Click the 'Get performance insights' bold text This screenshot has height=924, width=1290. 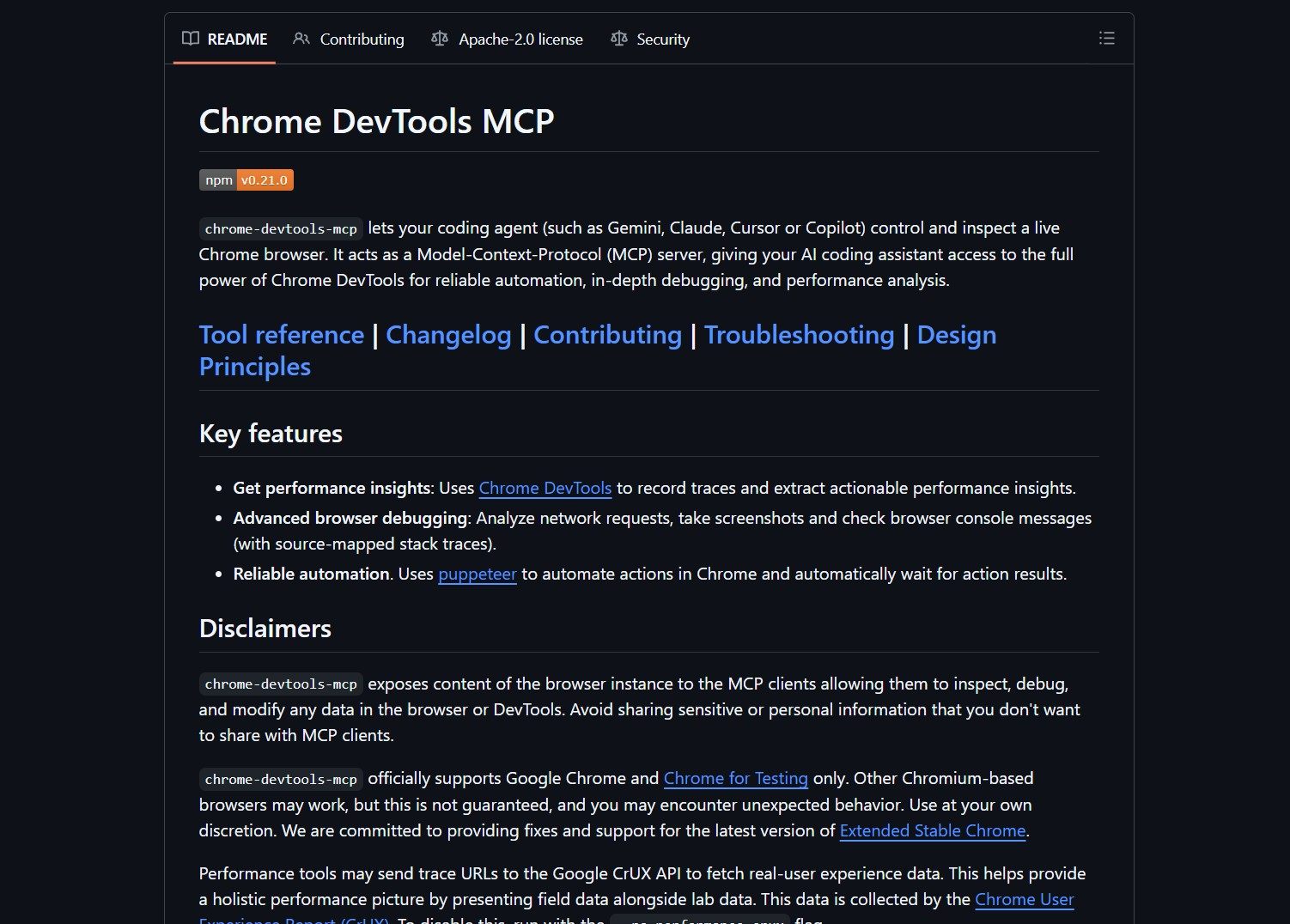click(332, 488)
